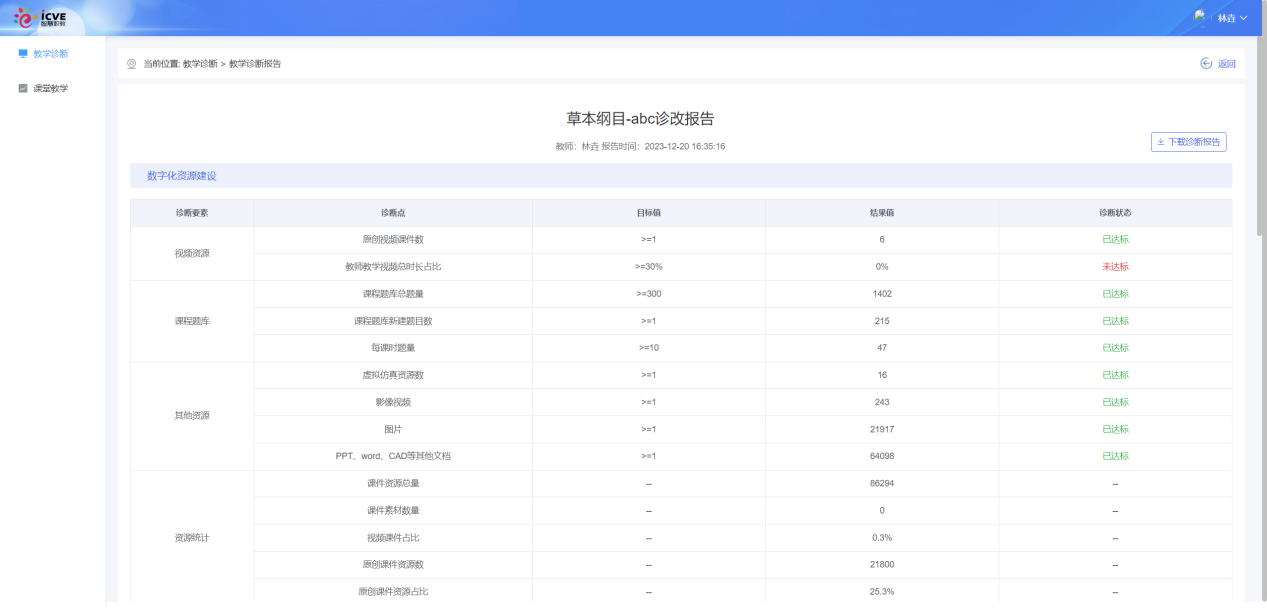Click the location pin icon in the breadcrumb
The width and height of the screenshot is (1267, 608).
coord(130,63)
